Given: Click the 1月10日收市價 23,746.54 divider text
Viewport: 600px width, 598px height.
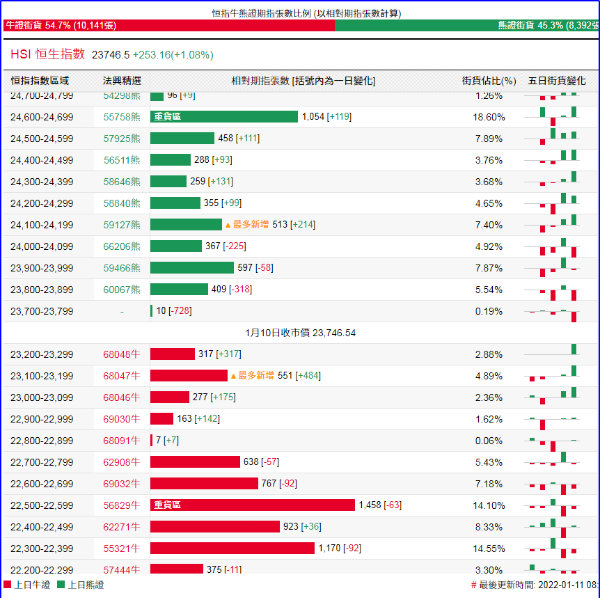Looking at the screenshot, I should tap(300, 333).
